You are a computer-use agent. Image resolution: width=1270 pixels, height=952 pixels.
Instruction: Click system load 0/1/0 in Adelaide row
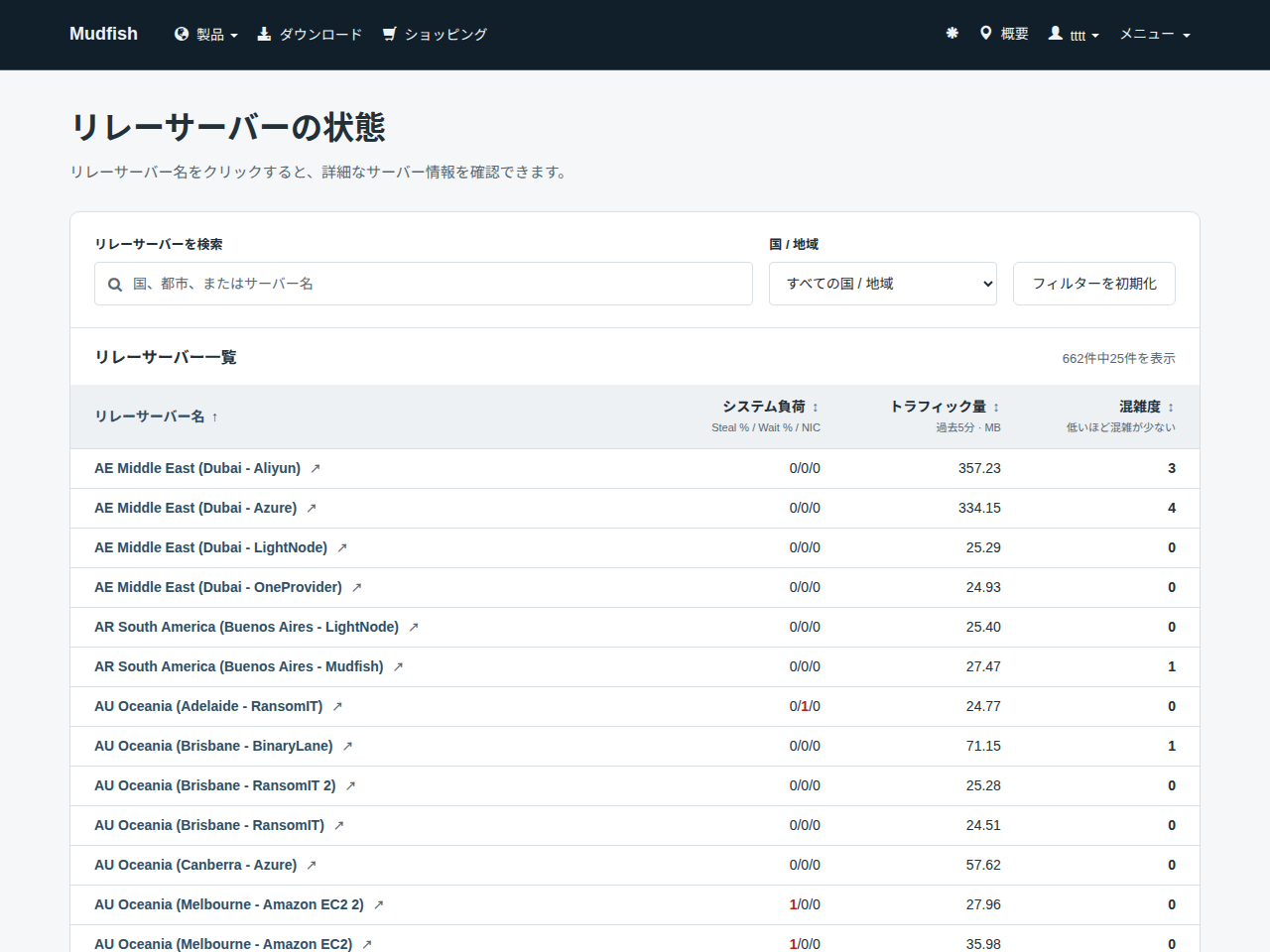(x=805, y=706)
